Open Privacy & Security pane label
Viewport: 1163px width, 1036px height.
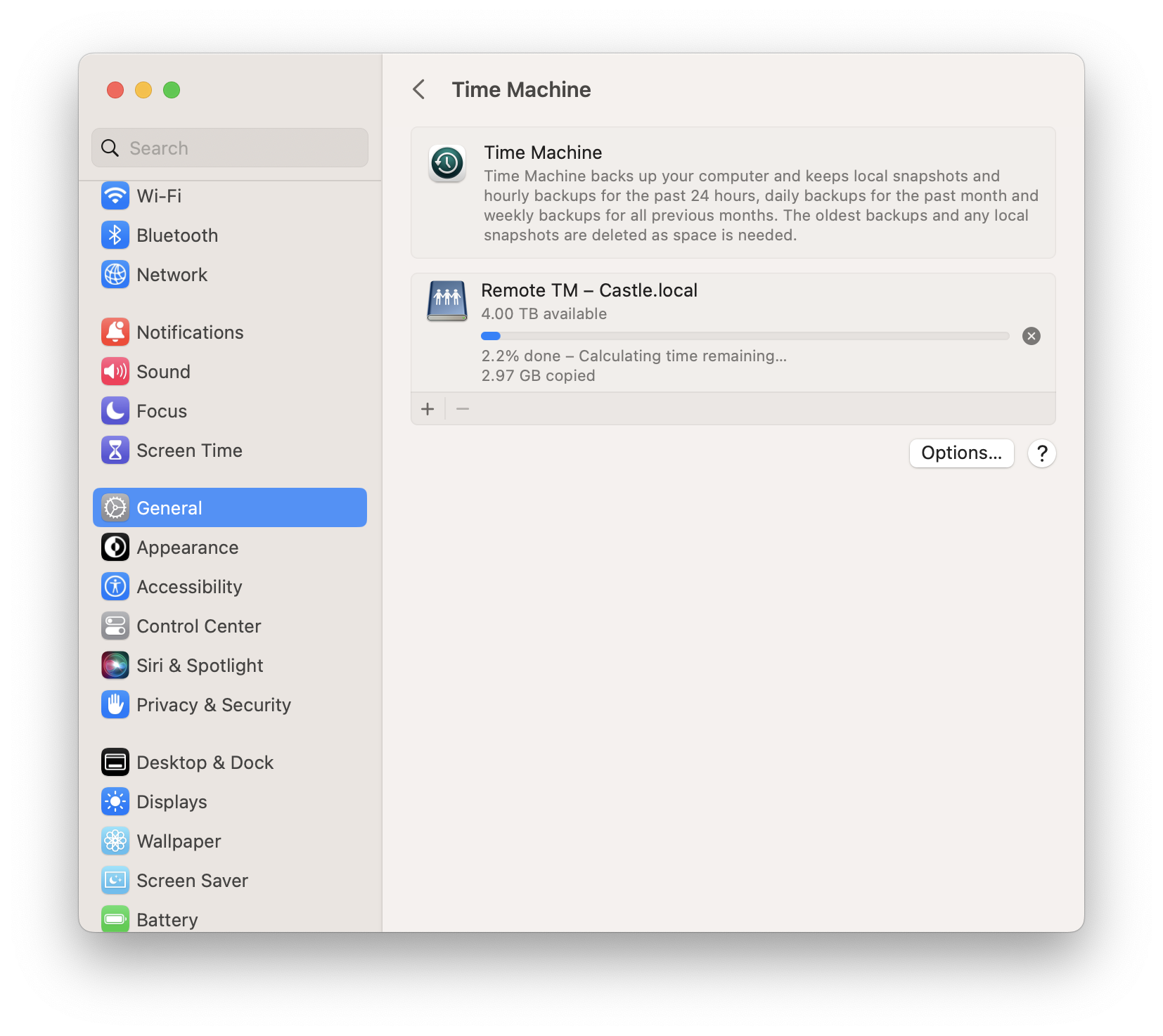coord(214,705)
